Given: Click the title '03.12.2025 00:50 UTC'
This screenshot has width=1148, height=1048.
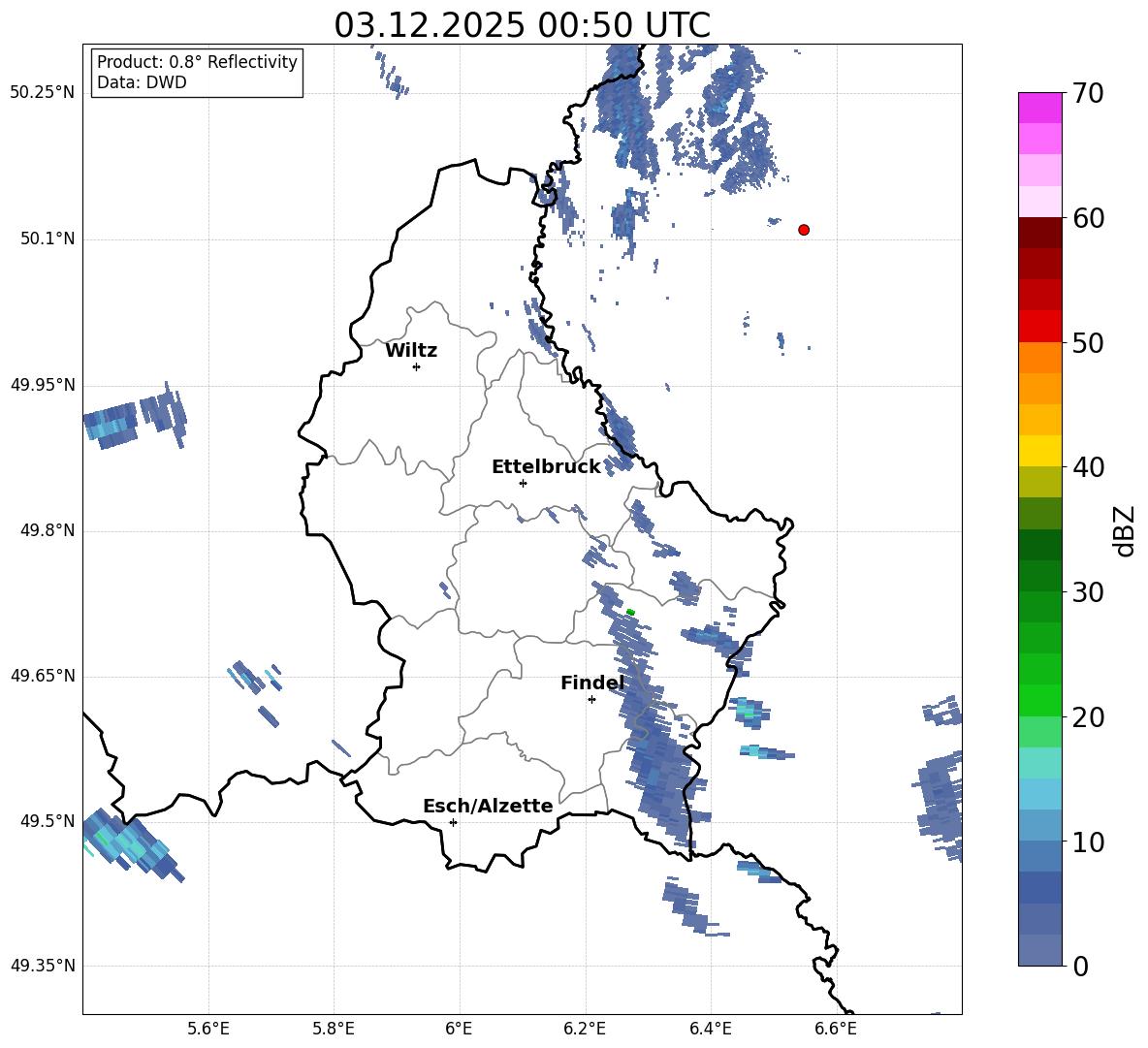Looking at the screenshot, I should (x=522, y=25).
